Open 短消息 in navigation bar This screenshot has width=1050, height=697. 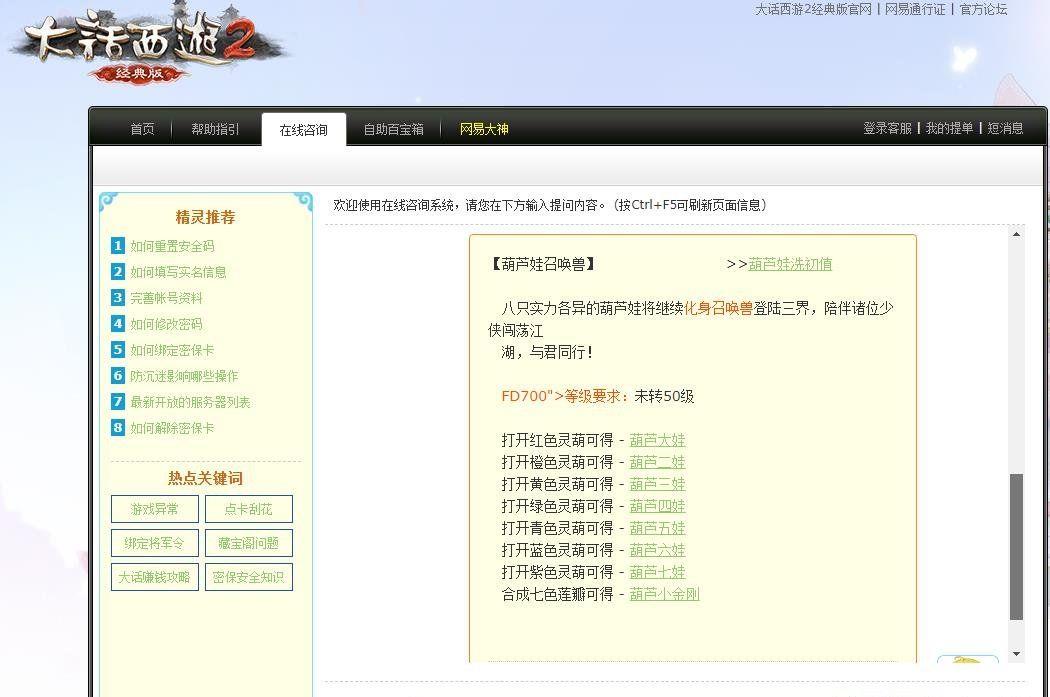pos(1005,128)
